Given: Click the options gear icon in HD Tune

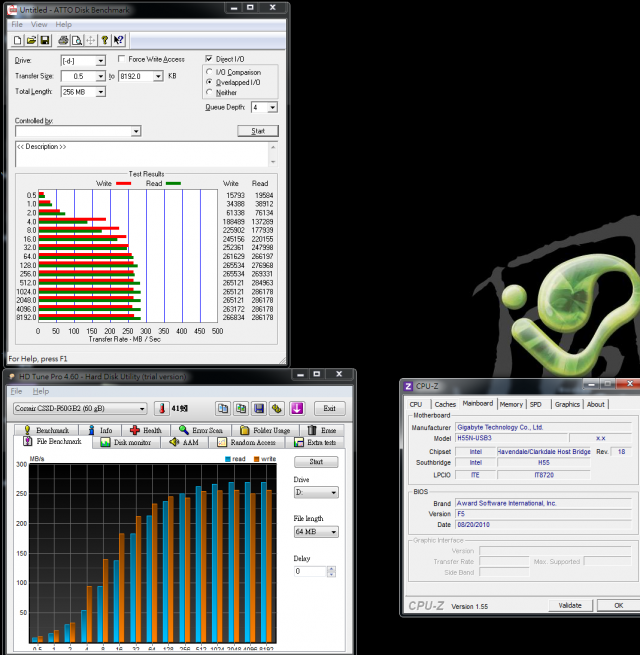Looking at the screenshot, I should pos(277,408).
